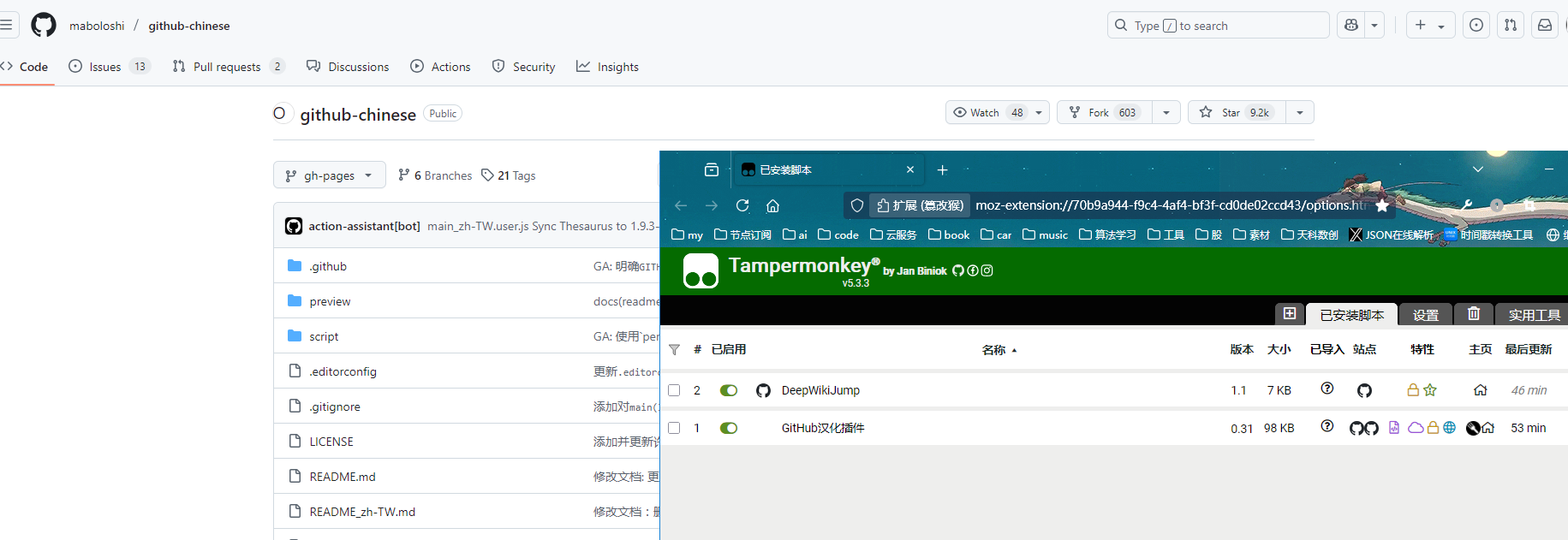The height and width of the screenshot is (540, 1568).
Task: Open homepage icon for DeepWikiJump script
Action: 1481,390
